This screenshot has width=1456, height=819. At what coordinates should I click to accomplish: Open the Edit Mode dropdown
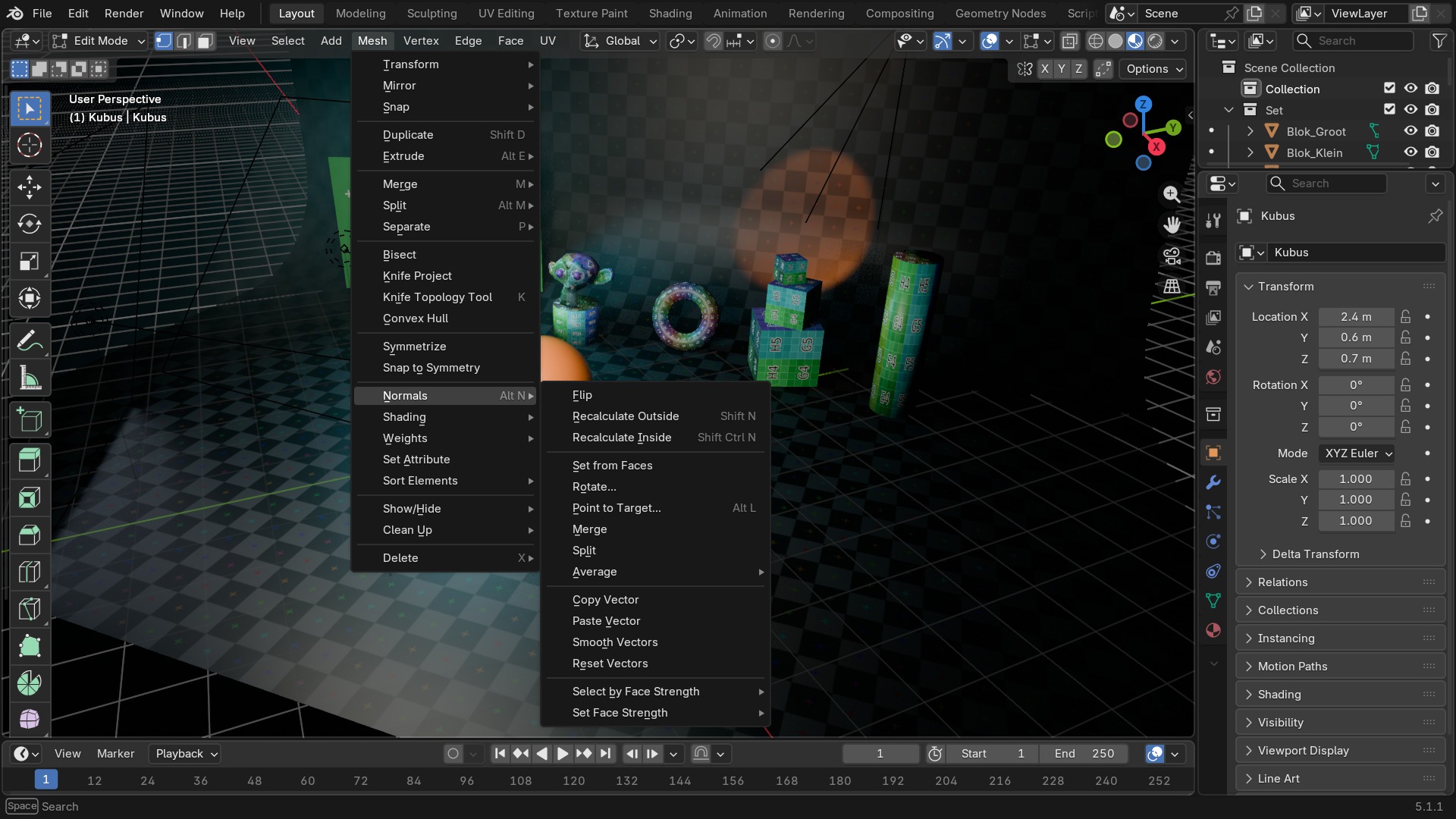click(99, 41)
